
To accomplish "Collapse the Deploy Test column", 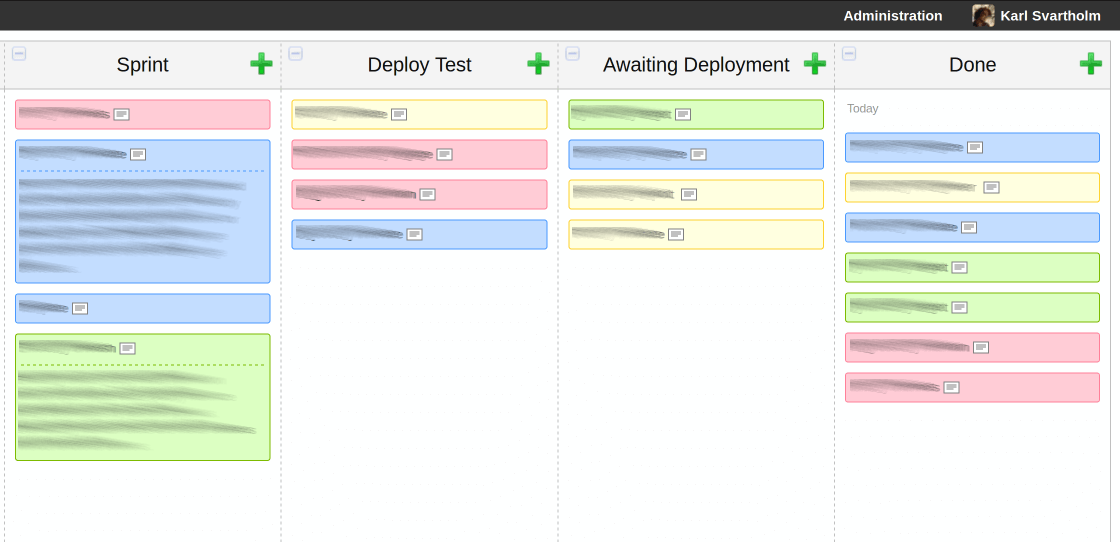I will click(x=296, y=54).
